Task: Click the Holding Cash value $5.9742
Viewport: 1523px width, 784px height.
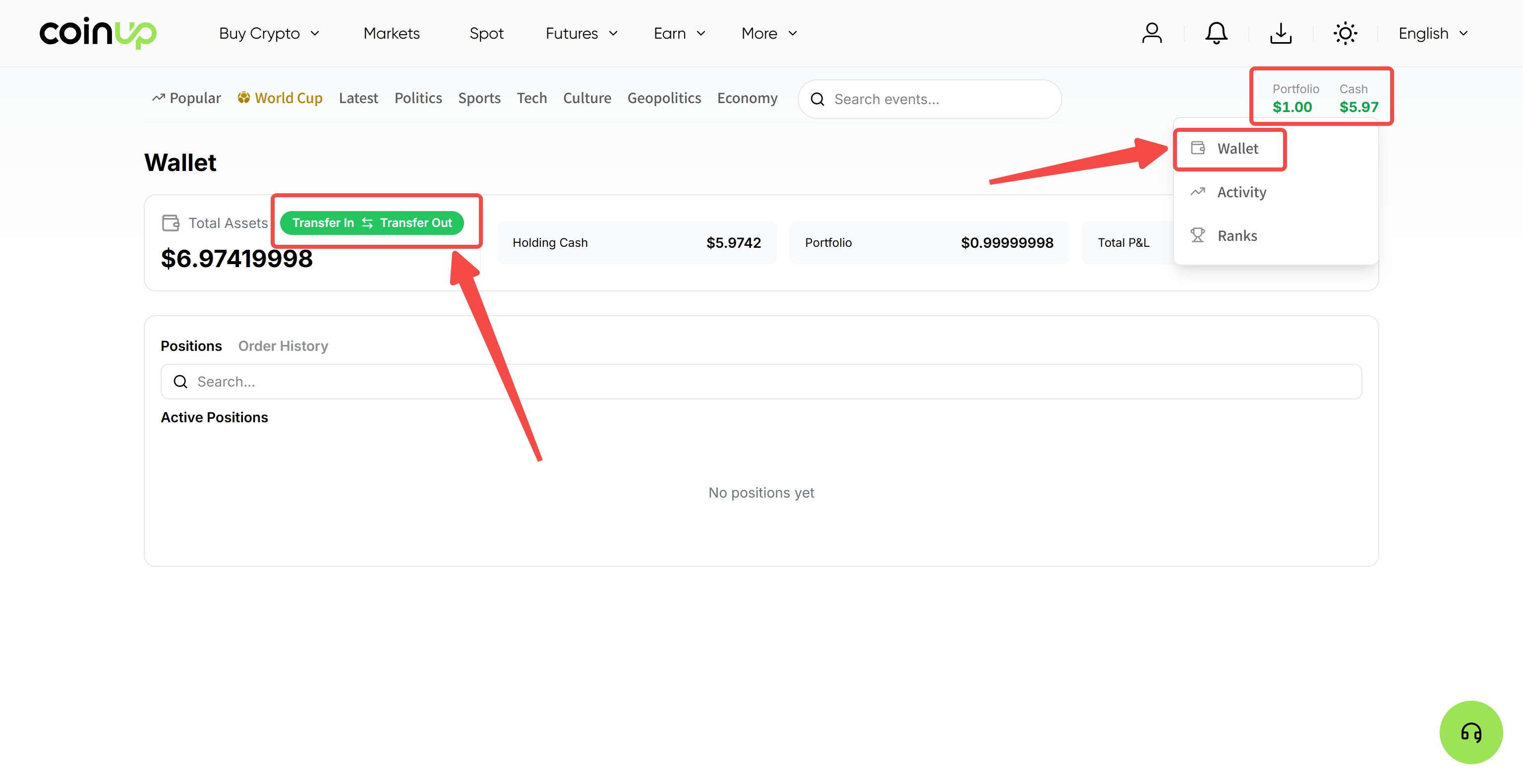Action: 733,243
